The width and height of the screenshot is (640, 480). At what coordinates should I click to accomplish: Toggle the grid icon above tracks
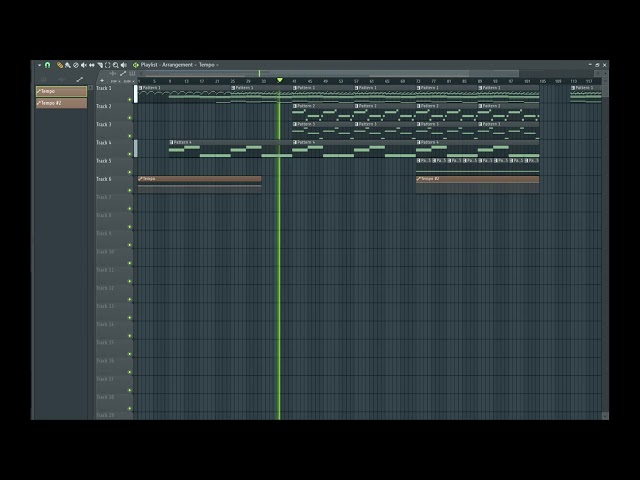point(132,73)
